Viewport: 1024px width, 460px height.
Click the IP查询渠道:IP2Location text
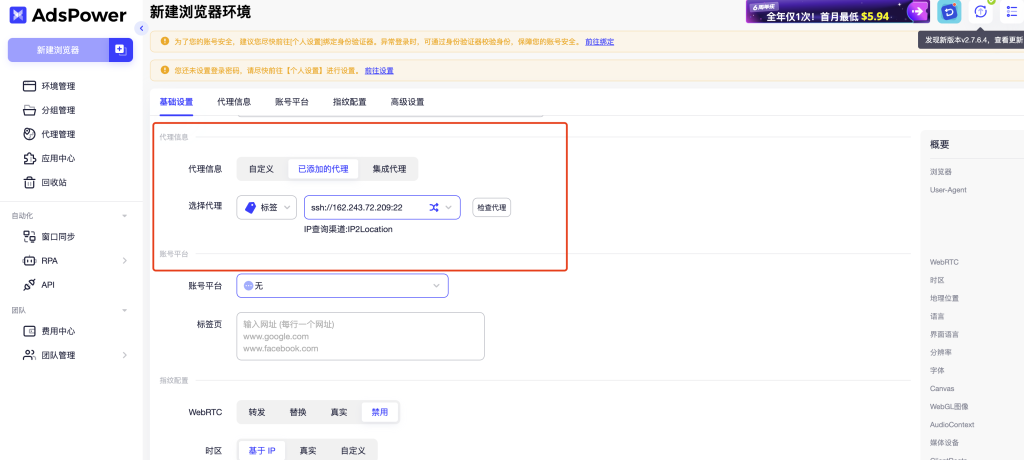(348, 229)
